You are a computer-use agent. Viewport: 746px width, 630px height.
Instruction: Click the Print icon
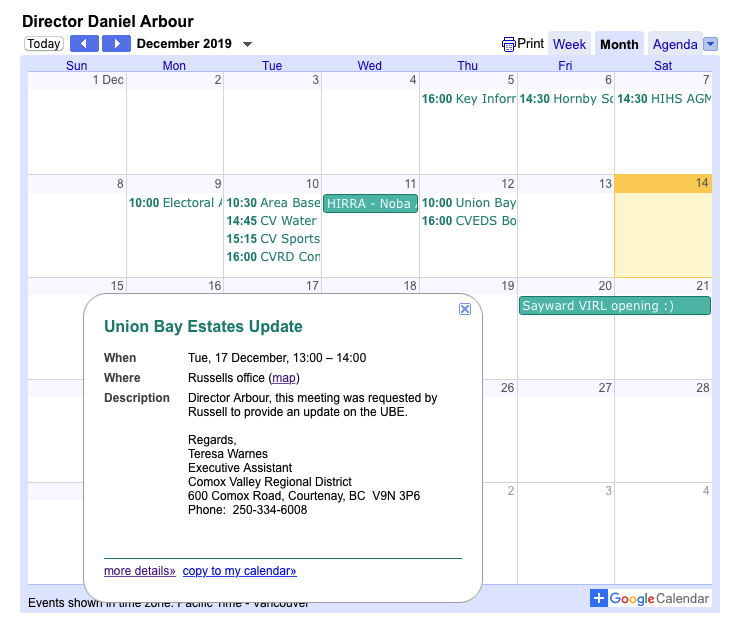pos(509,44)
